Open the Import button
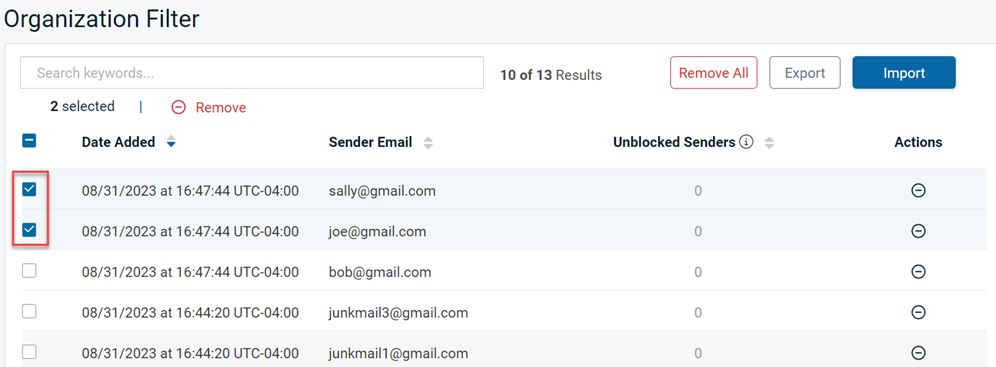The height and width of the screenshot is (367, 996). [x=904, y=73]
